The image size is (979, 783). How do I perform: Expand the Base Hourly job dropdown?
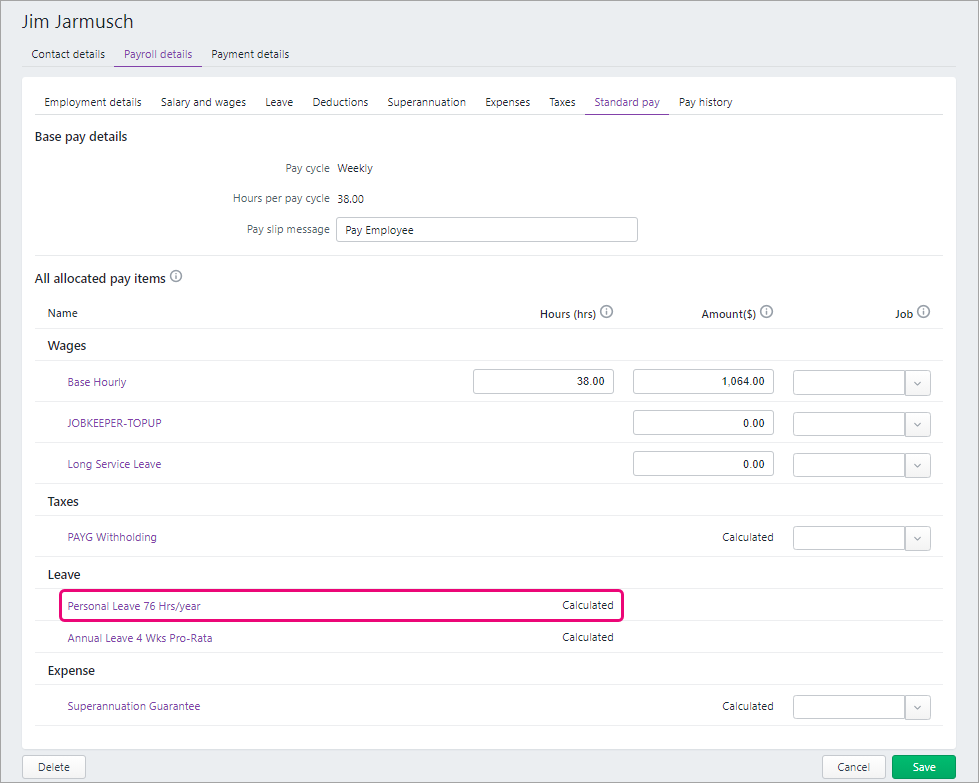pos(918,383)
